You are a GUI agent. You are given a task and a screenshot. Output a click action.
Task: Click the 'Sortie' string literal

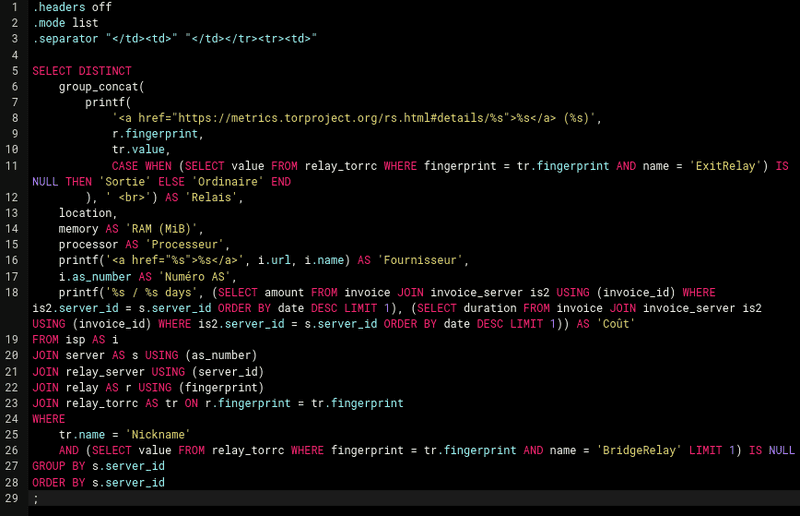(125, 182)
